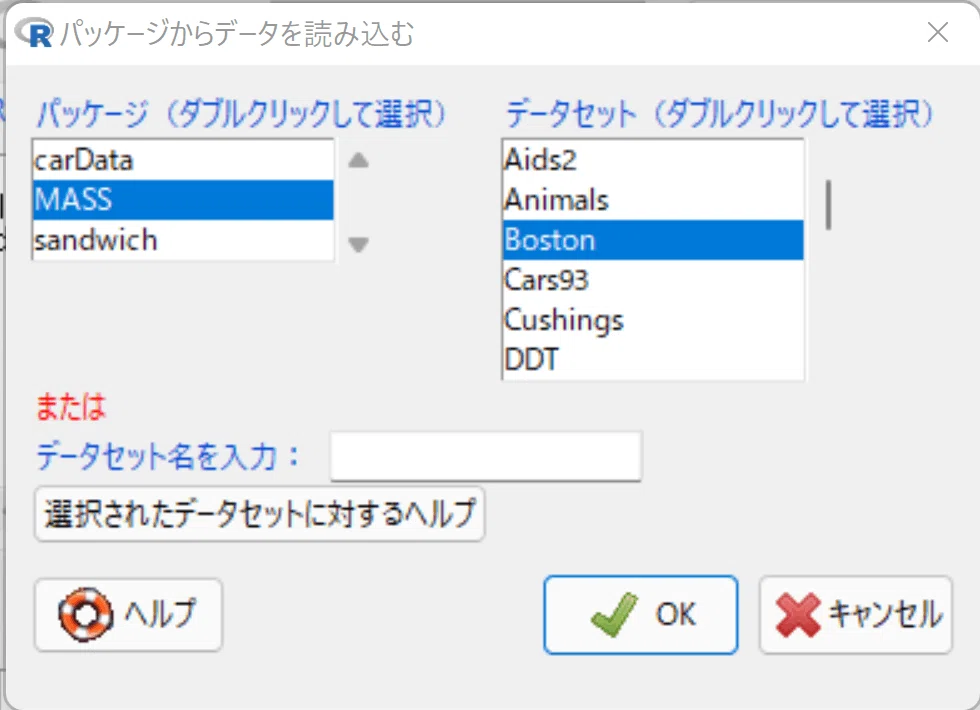The height and width of the screenshot is (710, 980).
Task: Confirm with the OK button
Action: (641, 614)
